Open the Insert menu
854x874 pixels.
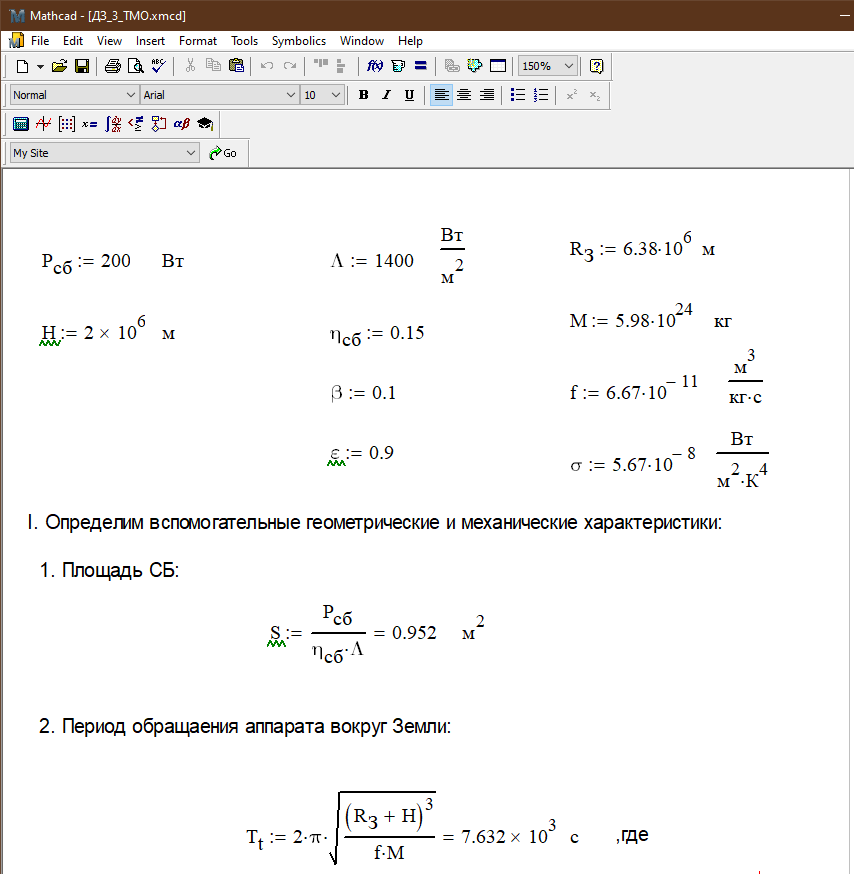[150, 41]
